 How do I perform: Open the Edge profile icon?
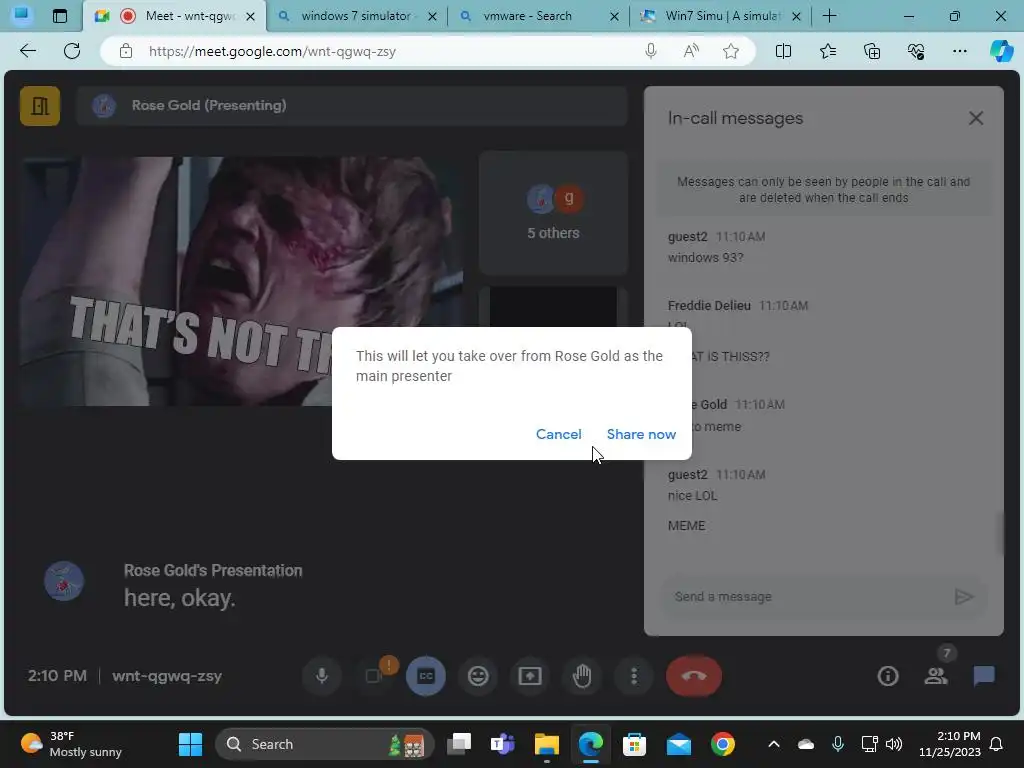(x=21, y=14)
